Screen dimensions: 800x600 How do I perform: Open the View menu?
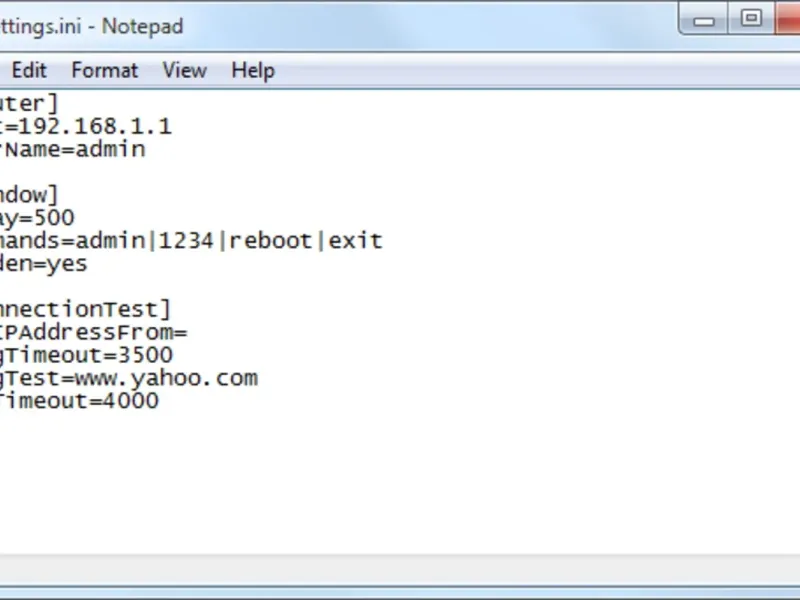point(184,70)
